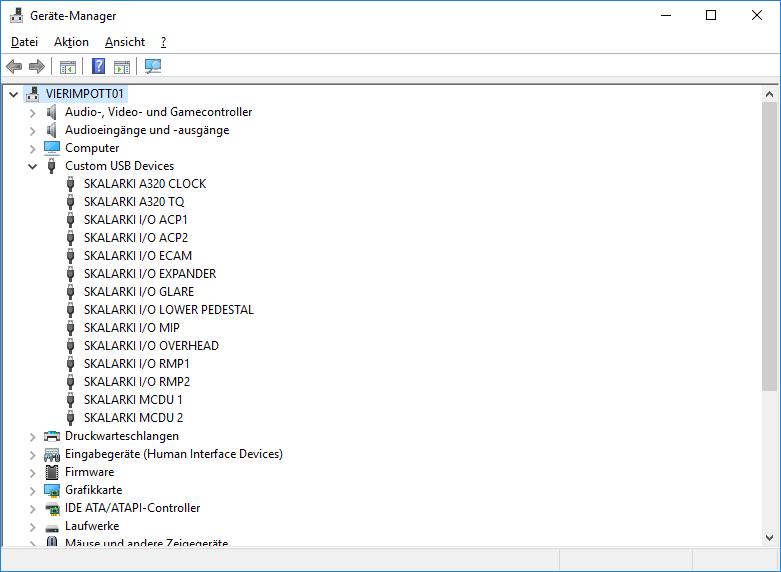
Task: Select SKALARKI I/O RMP2 device
Action: (x=137, y=382)
